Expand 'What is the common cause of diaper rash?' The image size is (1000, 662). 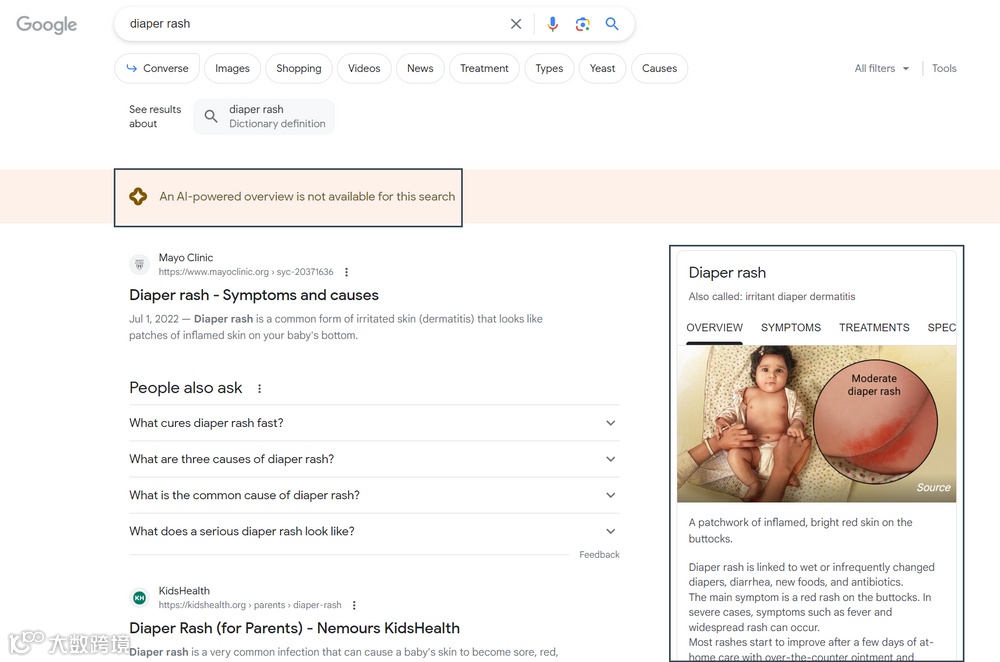374,496
